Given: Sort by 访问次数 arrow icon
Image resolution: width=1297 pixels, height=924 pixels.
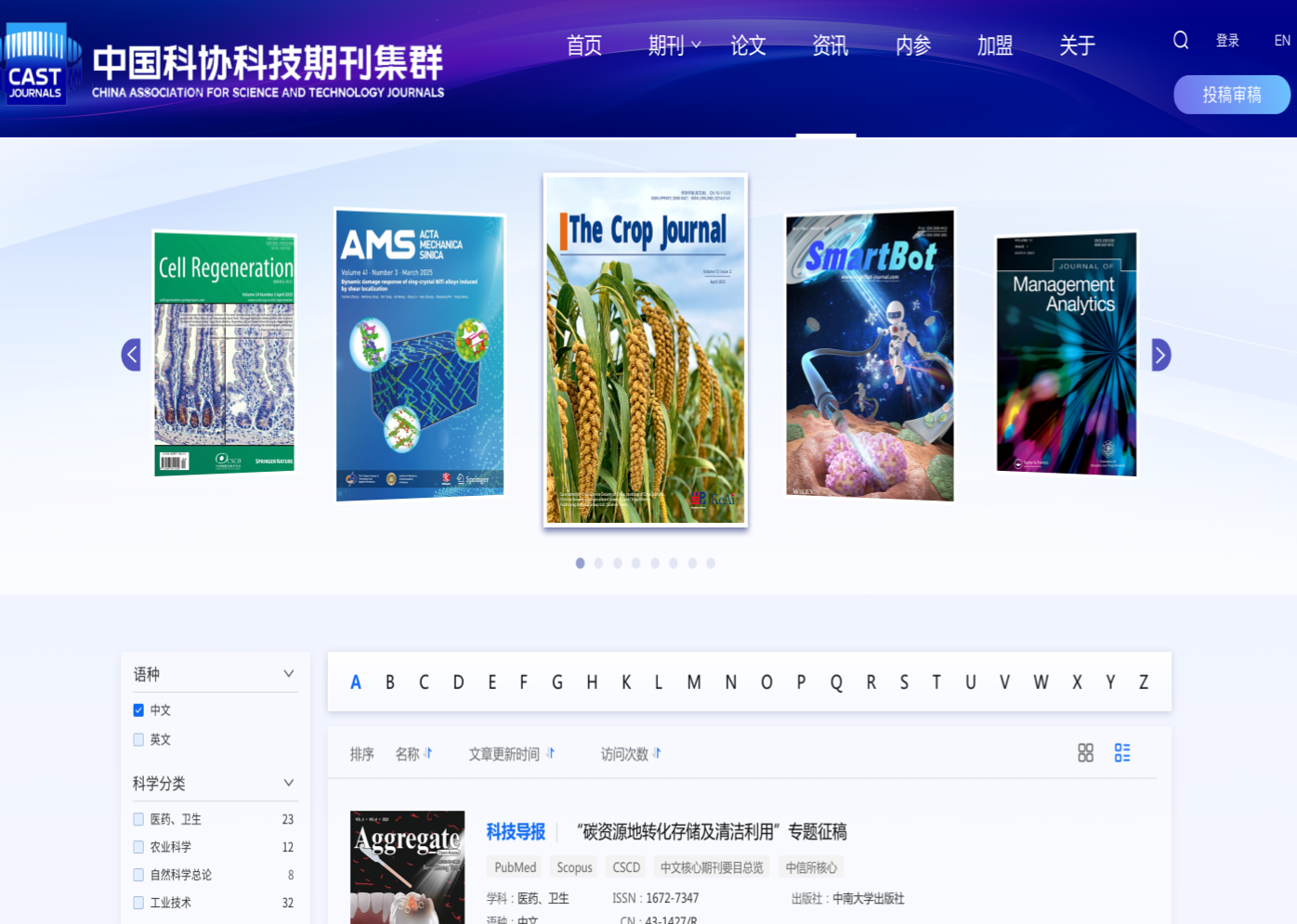Looking at the screenshot, I should click(657, 753).
